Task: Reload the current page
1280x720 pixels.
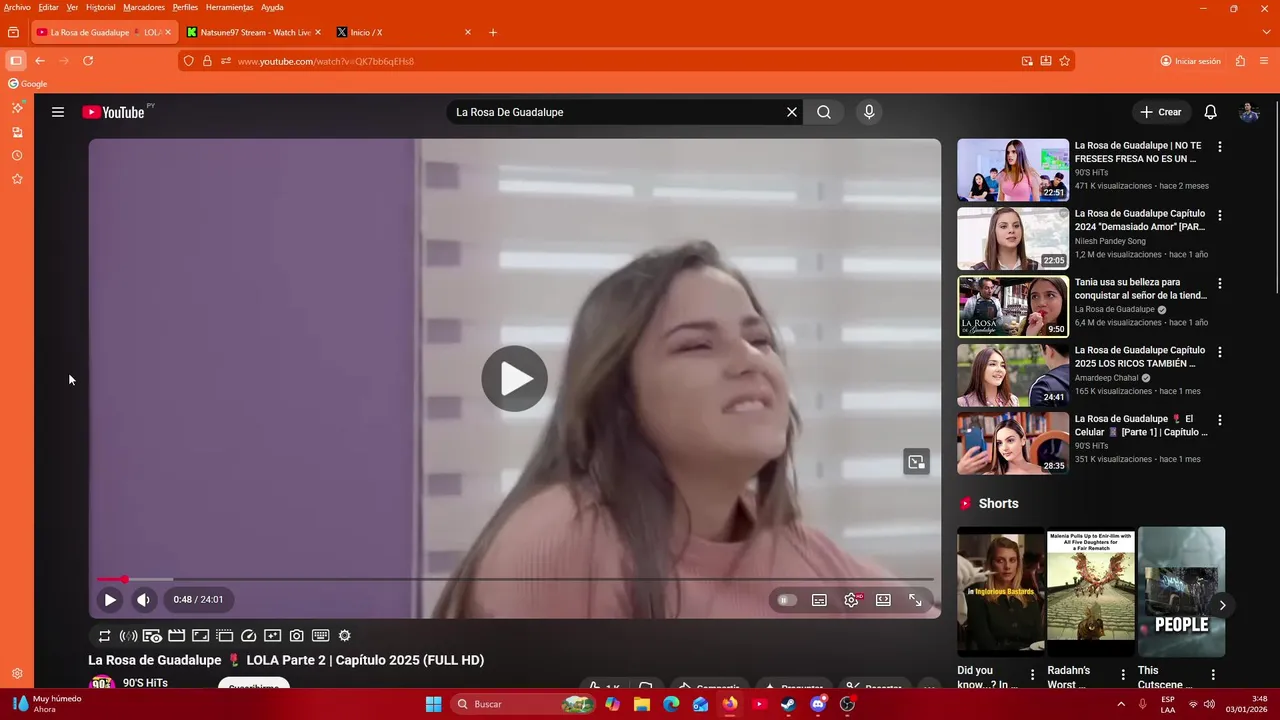Action: [88, 61]
